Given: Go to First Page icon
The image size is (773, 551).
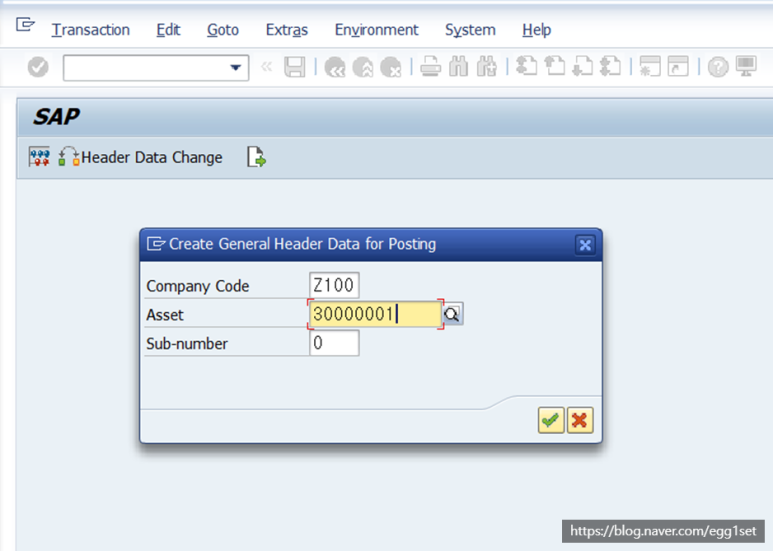Looking at the screenshot, I should click(x=526, y=66).
